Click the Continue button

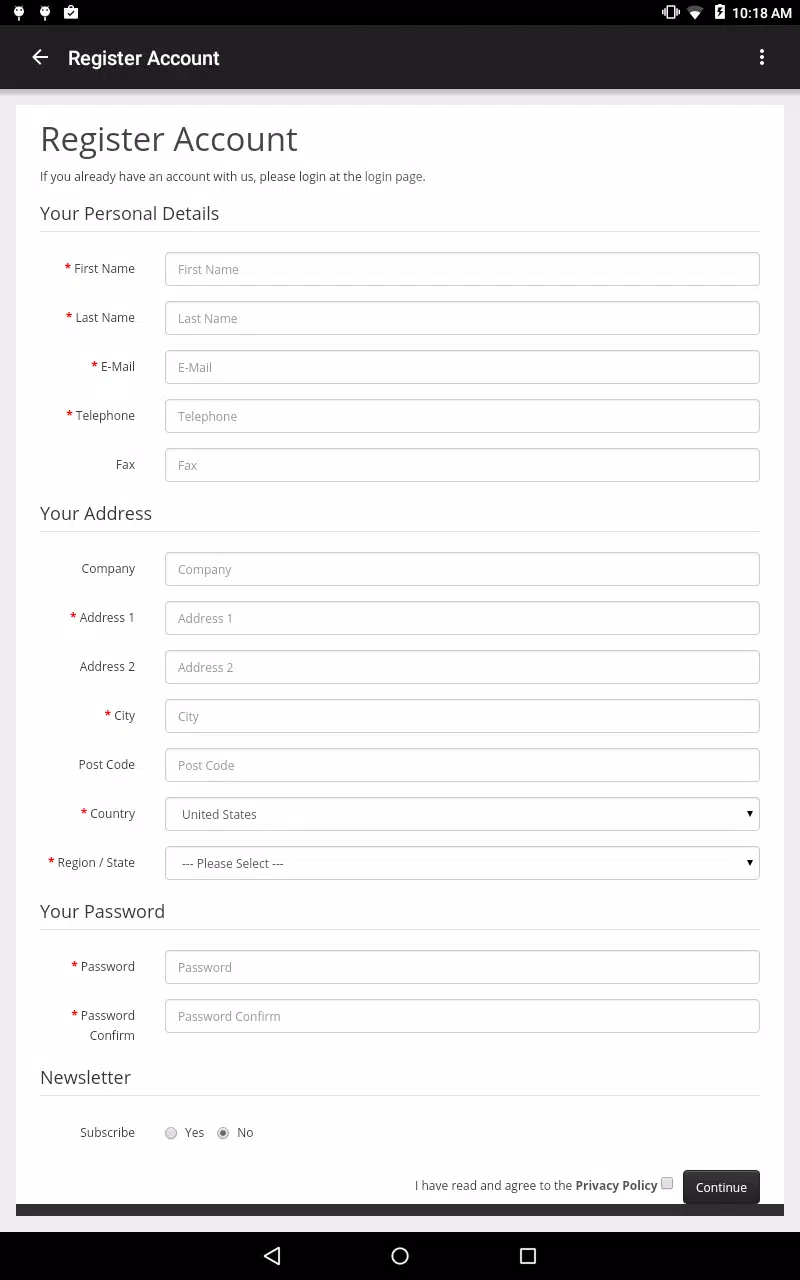coord(721,1187)
